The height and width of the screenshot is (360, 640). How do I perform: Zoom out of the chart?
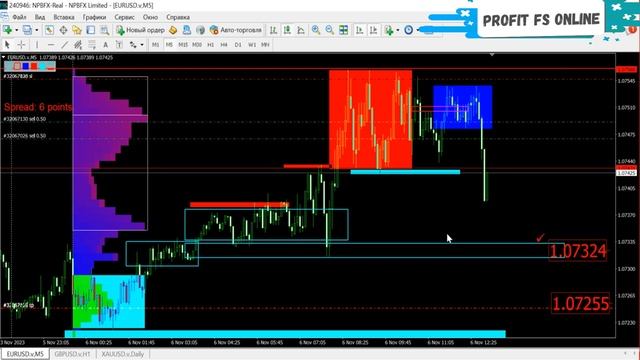click(x=329, y=30)
